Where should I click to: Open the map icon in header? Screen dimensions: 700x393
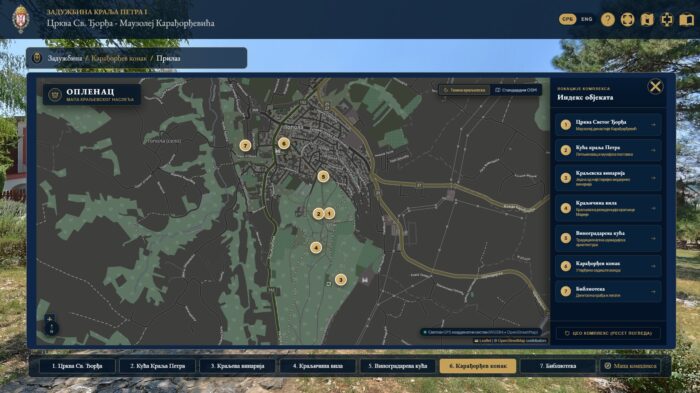647,20
